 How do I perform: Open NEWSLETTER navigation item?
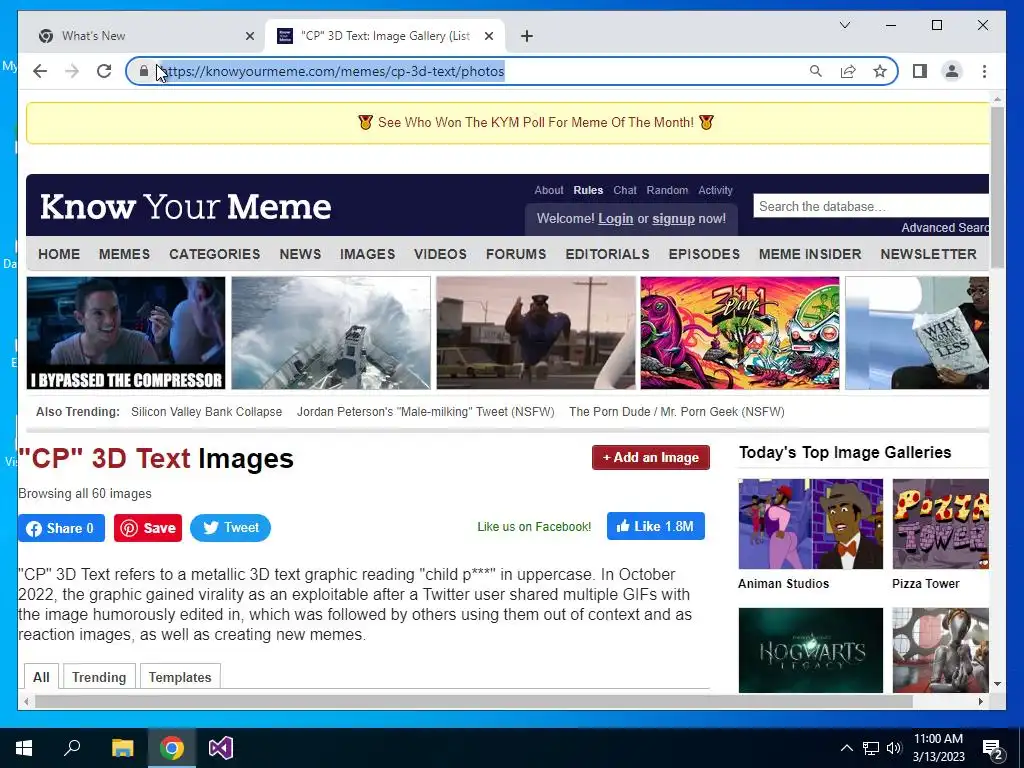tap(929, 254)
